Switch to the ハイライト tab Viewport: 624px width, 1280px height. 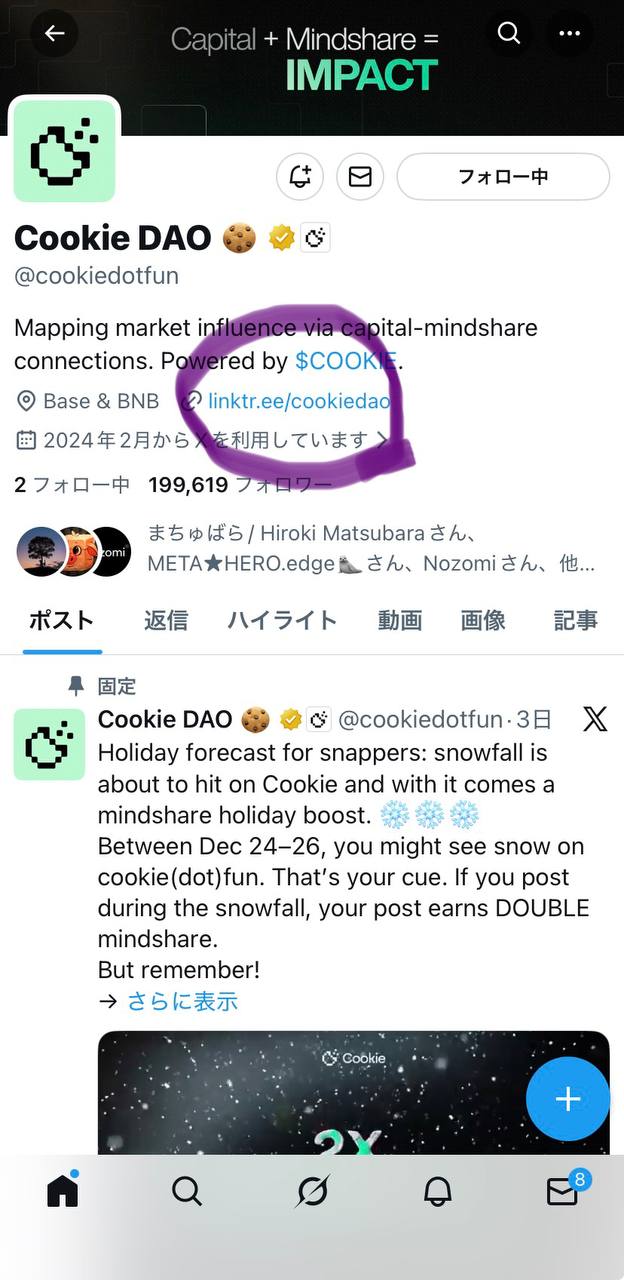click(x=282, y=620)
